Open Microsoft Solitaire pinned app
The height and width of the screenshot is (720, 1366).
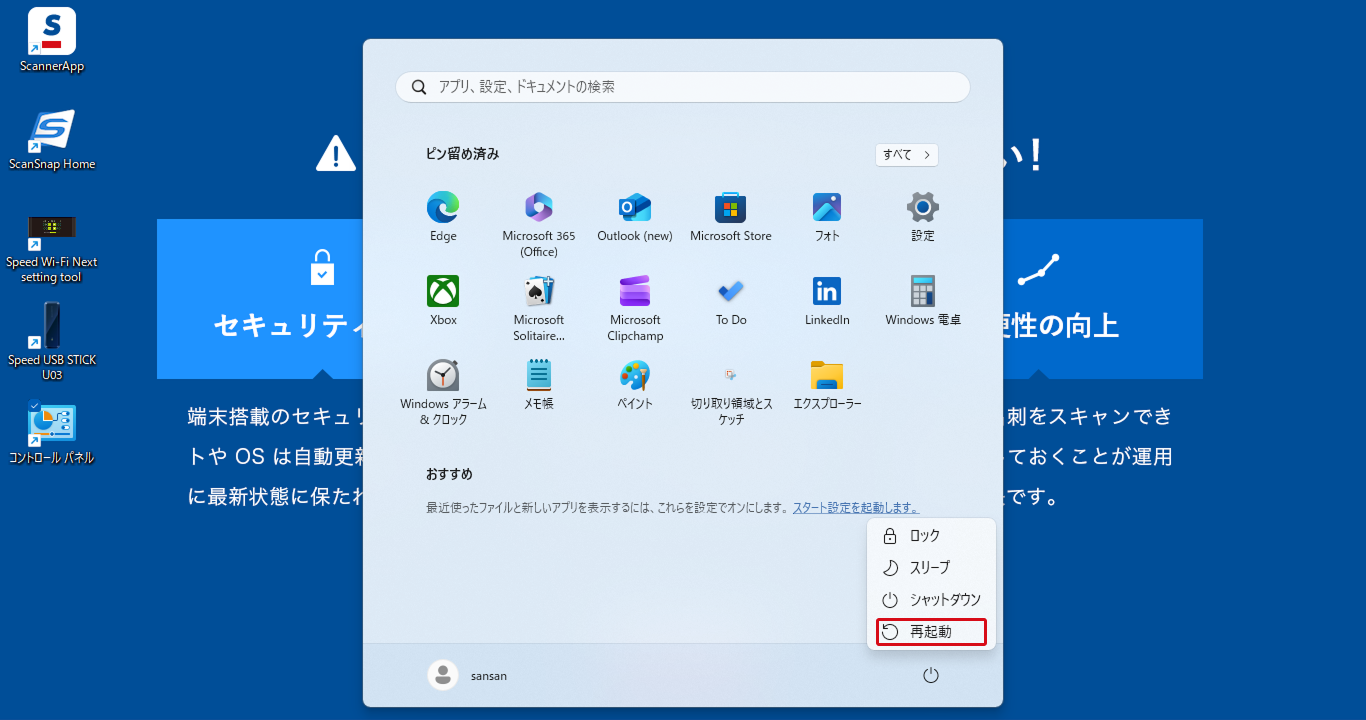coord(539,308)
